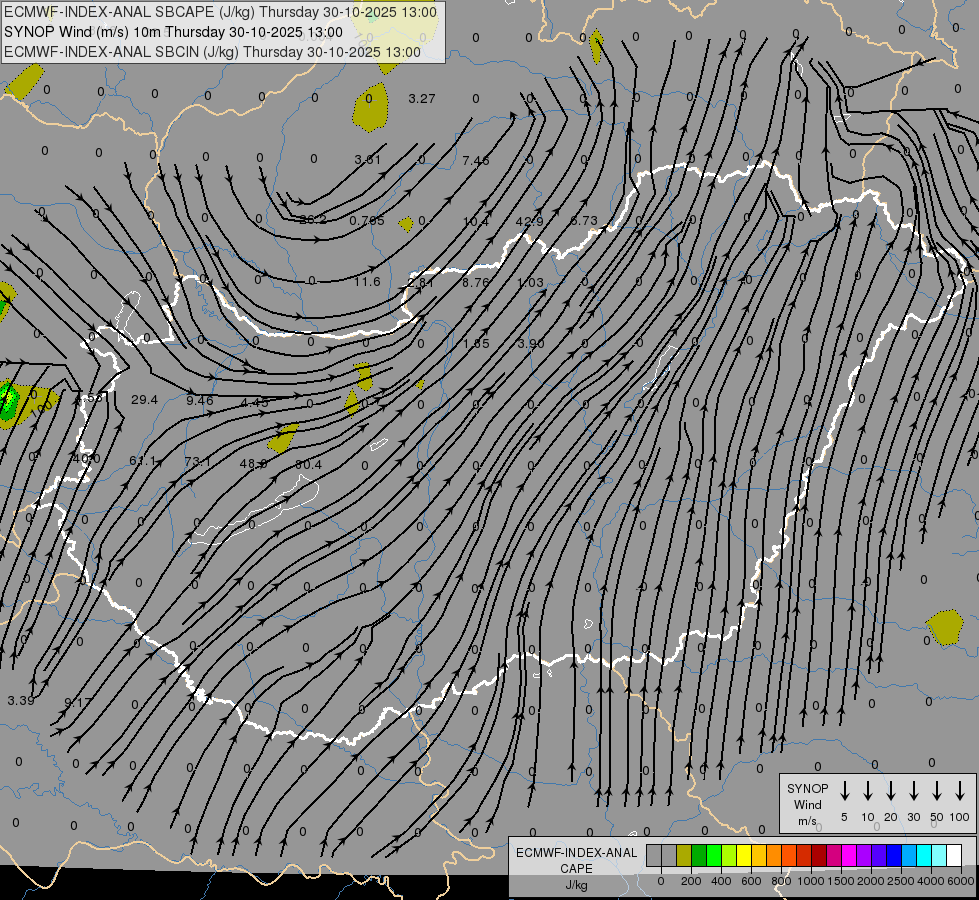Click the map value 3.27
The image size is (979, 900).
click(421, 99)
